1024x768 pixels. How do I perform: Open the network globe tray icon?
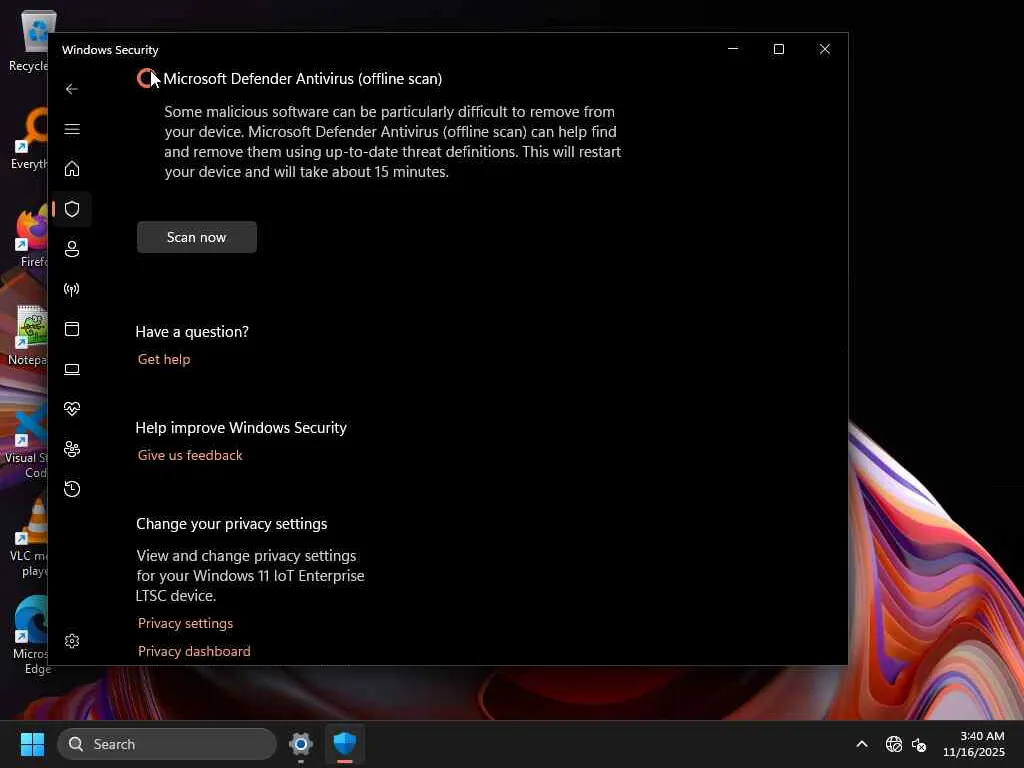[x=894, y=744]
